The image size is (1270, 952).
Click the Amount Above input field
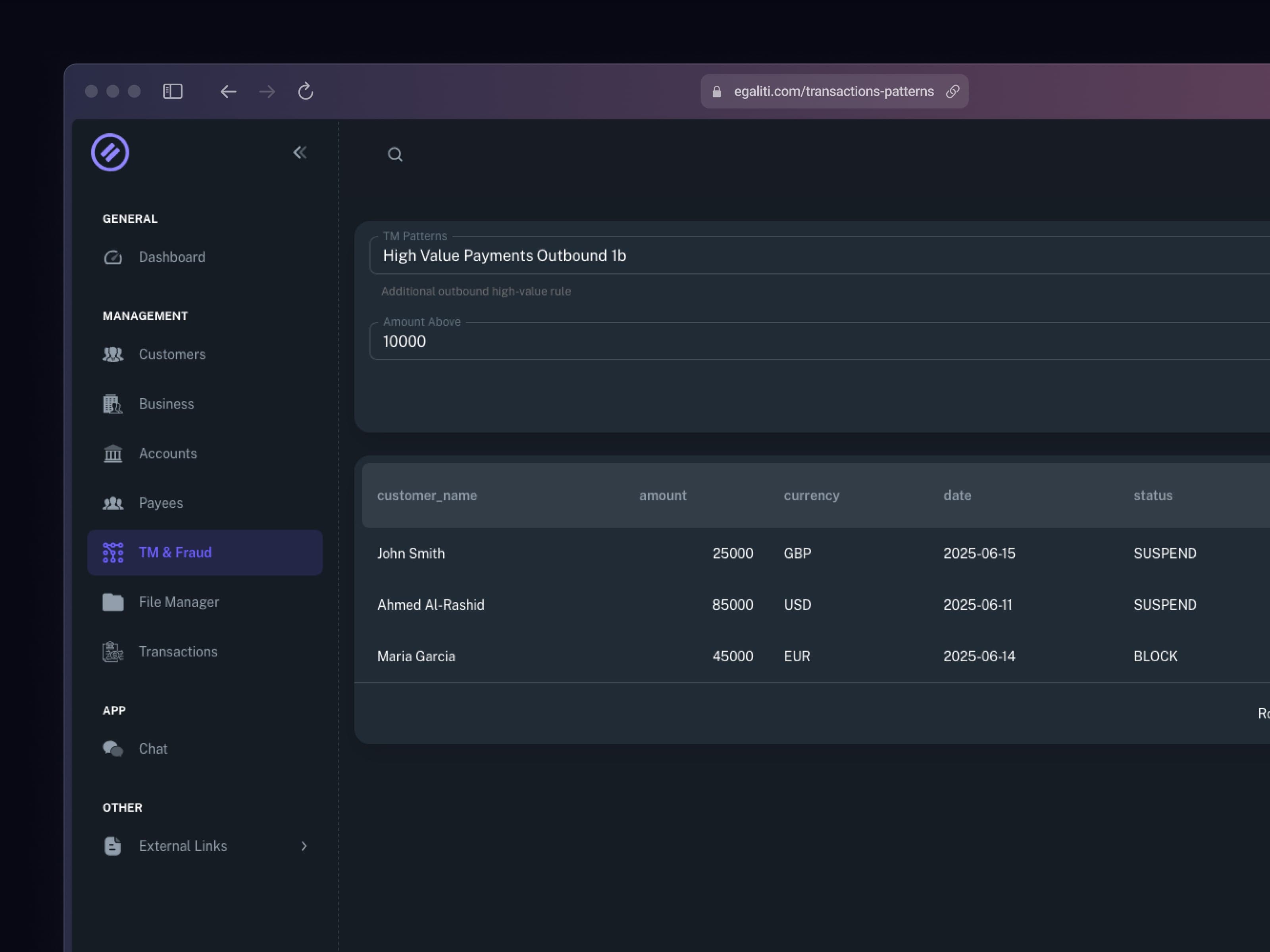point(819,342)
